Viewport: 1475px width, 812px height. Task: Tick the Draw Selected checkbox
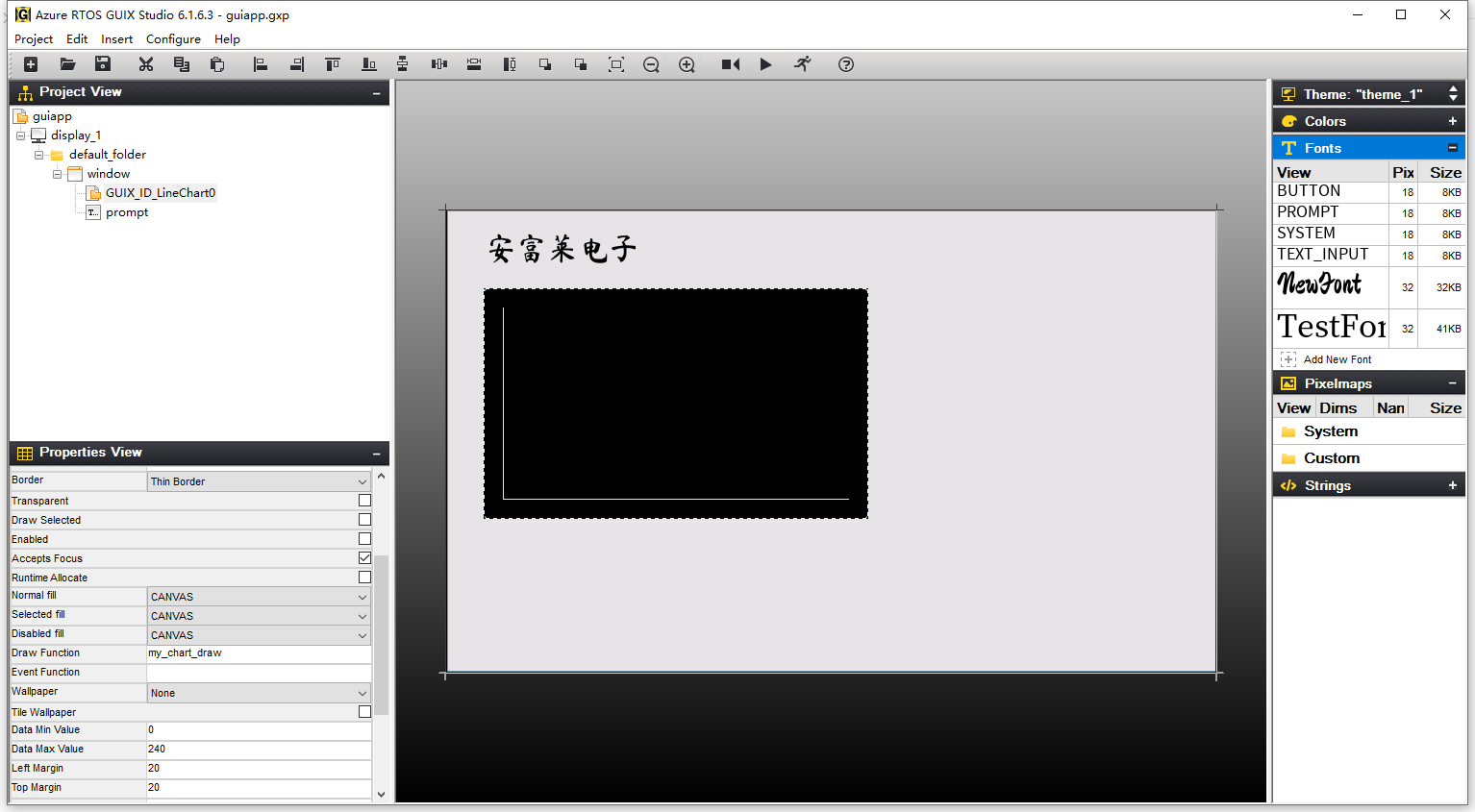click(364, 520)
